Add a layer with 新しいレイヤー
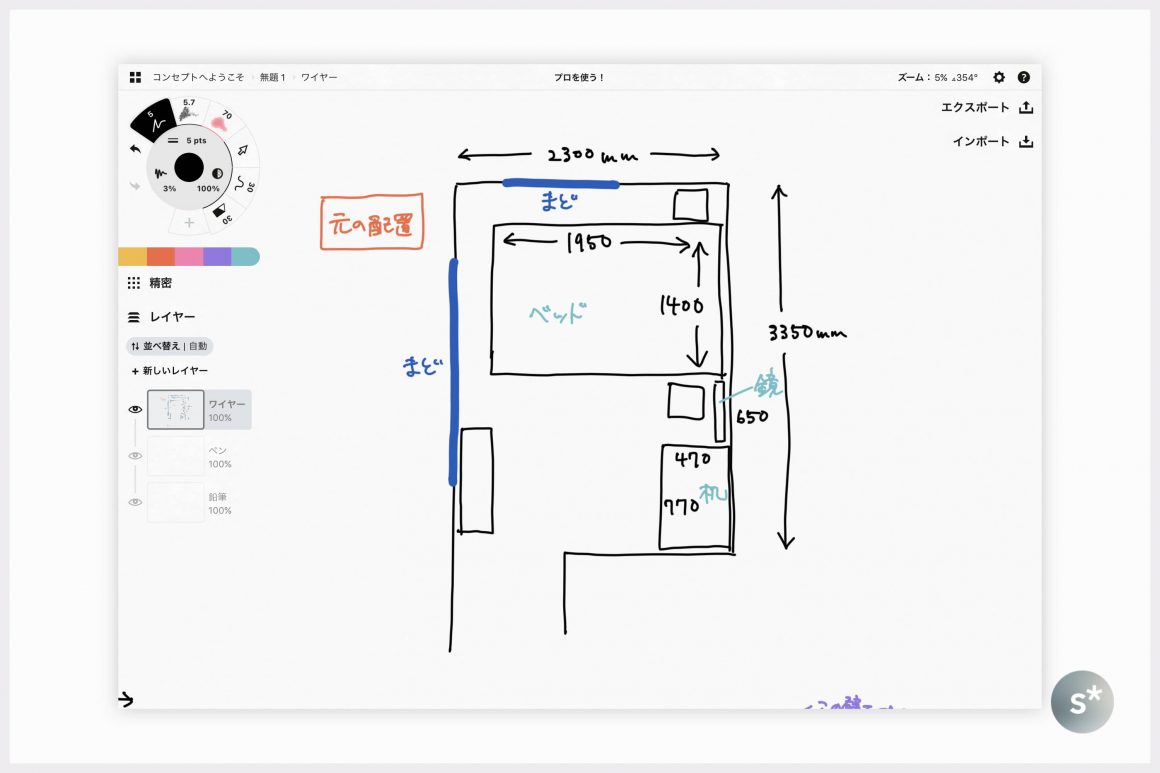1160x773 pixels. [x=169, y=371]
